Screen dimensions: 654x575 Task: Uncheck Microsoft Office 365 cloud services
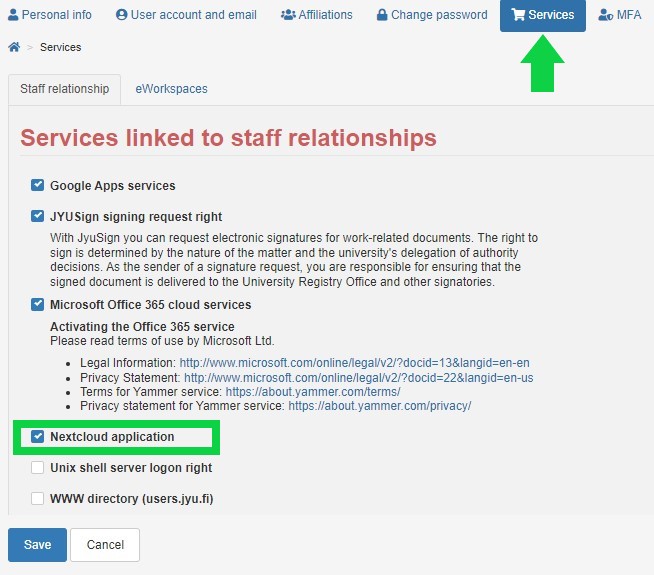[38, 304]
